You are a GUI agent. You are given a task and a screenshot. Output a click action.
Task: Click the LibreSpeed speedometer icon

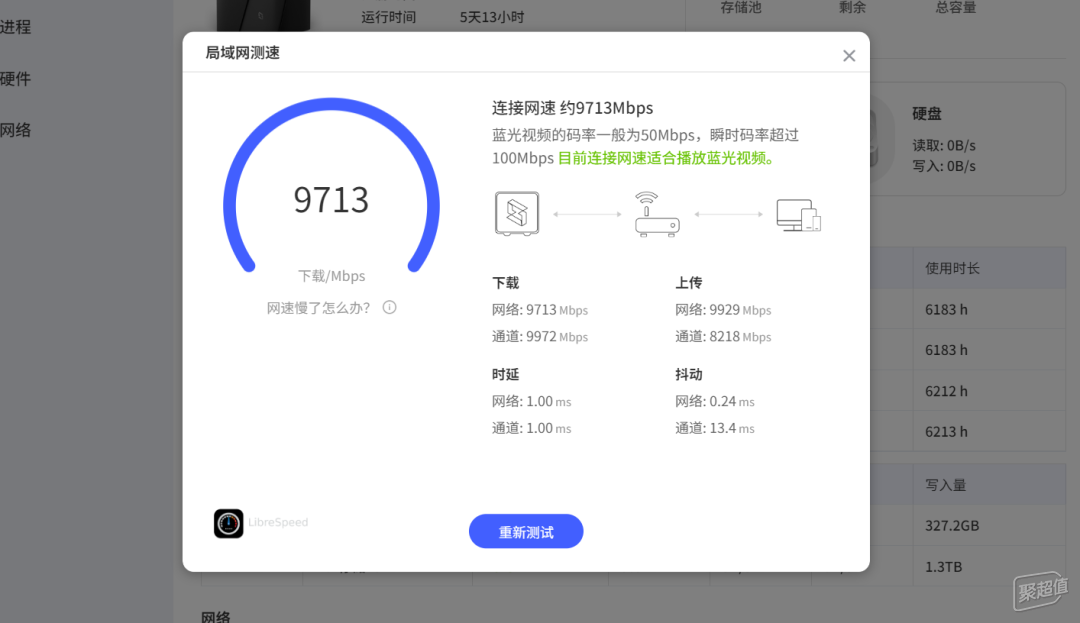coord(229,523)
